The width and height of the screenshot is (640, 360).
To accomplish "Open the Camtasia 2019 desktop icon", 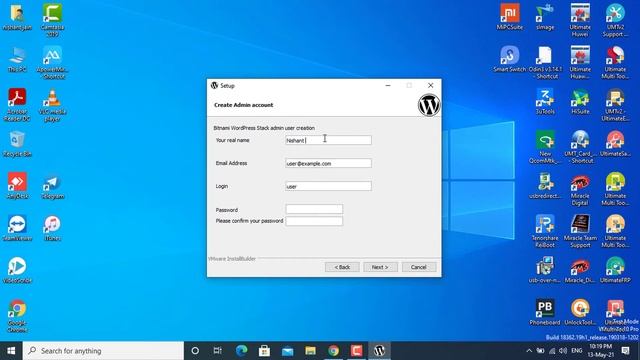I will coord(52,20).
